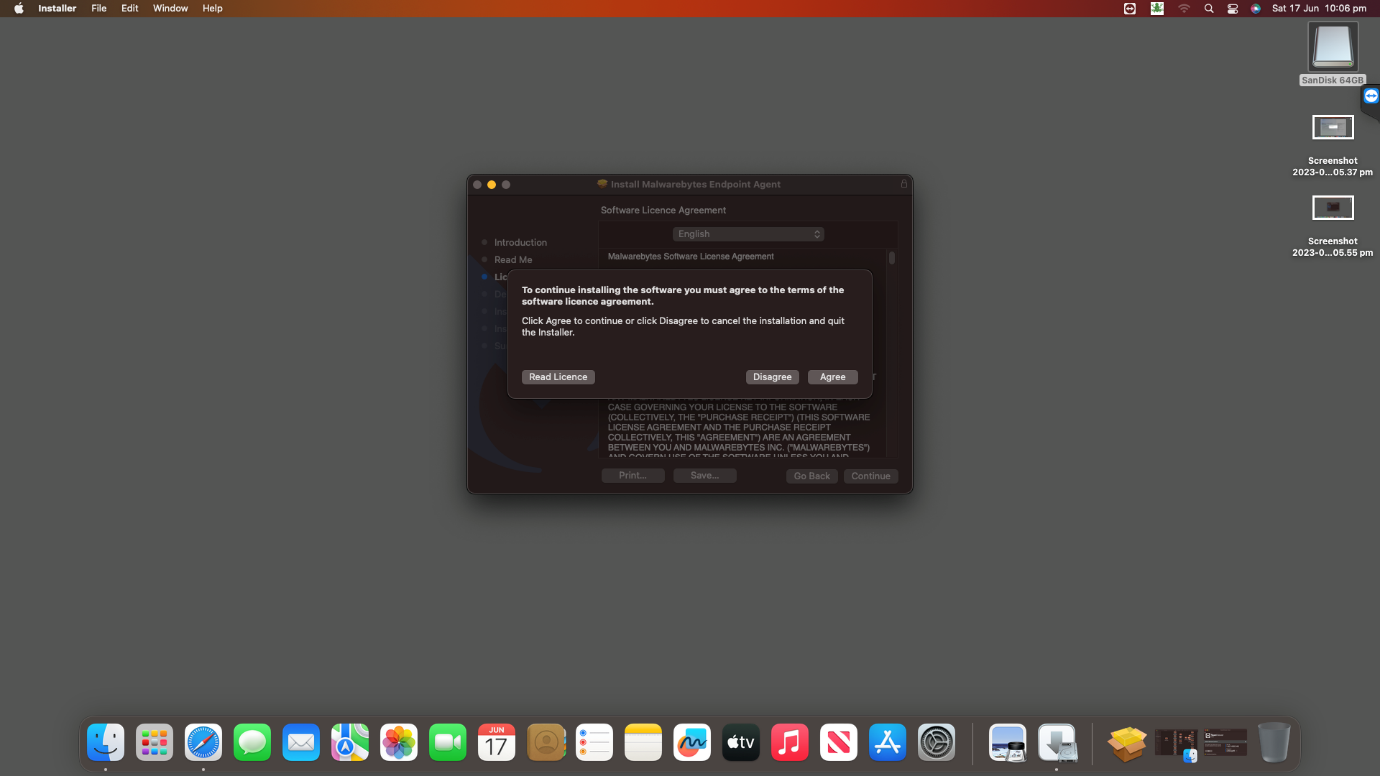1380x776 pixels.
Task: Select the Screenshot 2023-0...05.55 pm file
Action: [1333, 226]
